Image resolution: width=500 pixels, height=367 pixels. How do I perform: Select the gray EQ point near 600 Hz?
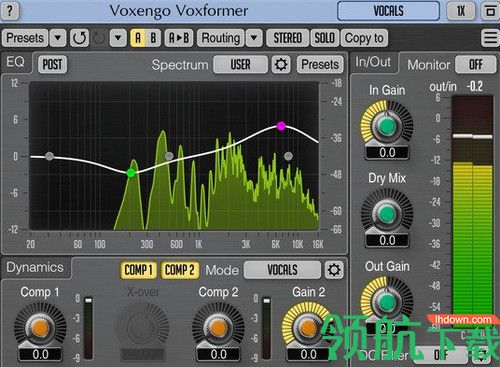tap(169, 156)
